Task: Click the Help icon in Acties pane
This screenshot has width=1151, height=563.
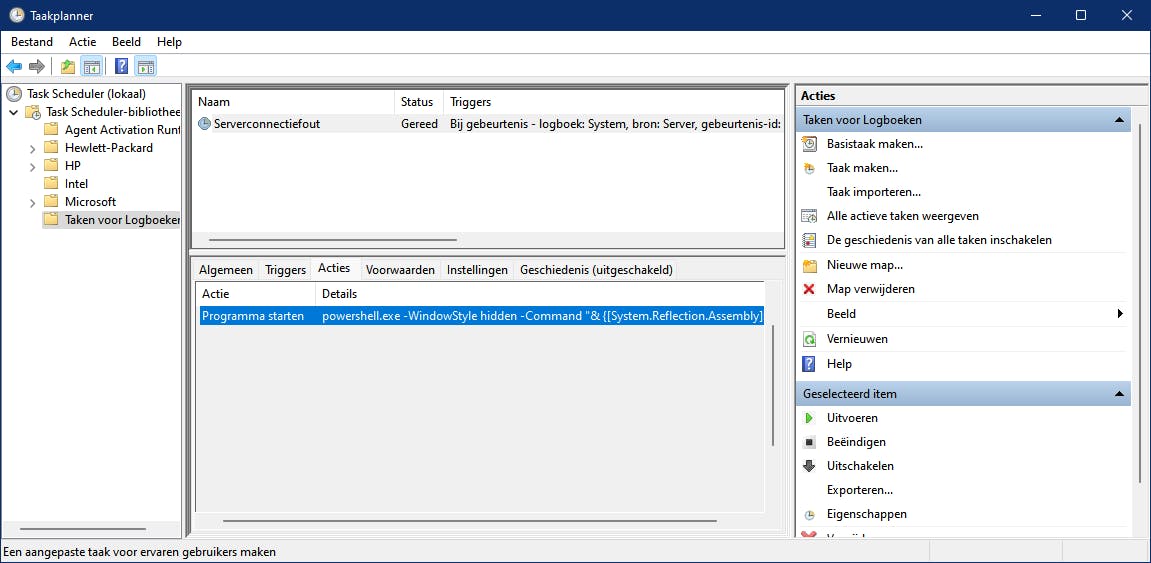Action: coord(809,363)
